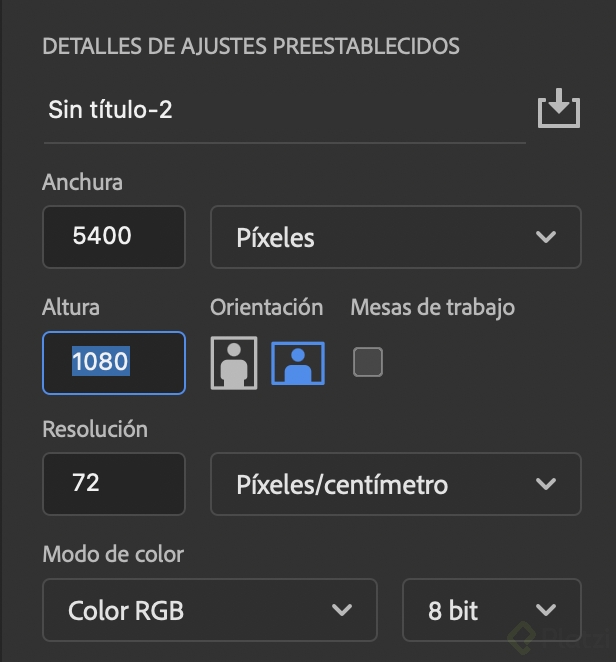Screen dimensions: 616x662
Task: Open the Color RGB mode dropdown
Action: pos(210,609)
